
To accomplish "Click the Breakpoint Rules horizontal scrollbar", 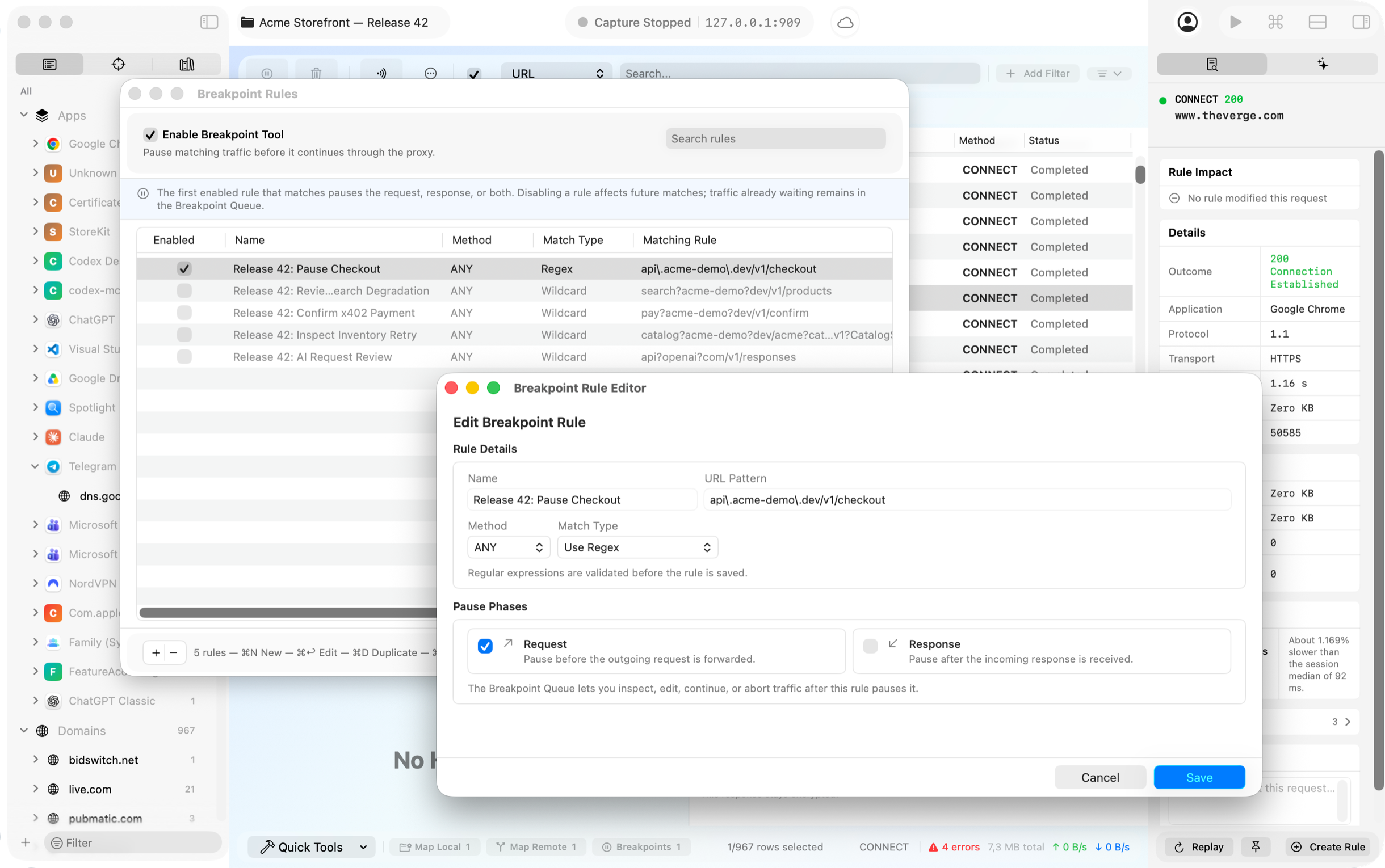I will [x=288, y=613].
